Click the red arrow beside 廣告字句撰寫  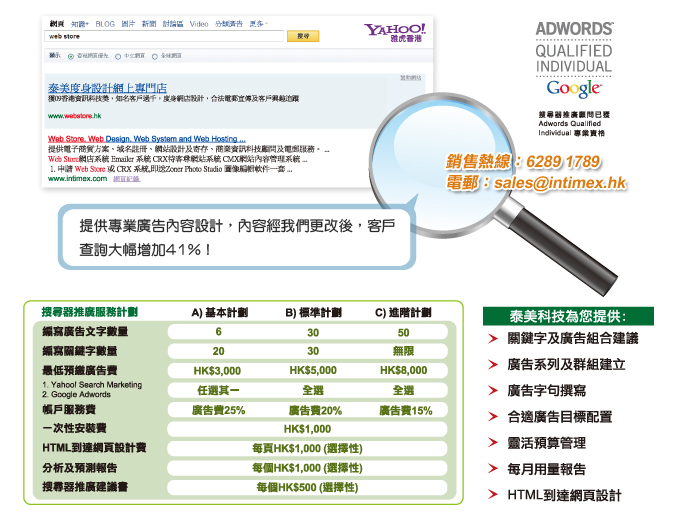(x=493, y=391)
